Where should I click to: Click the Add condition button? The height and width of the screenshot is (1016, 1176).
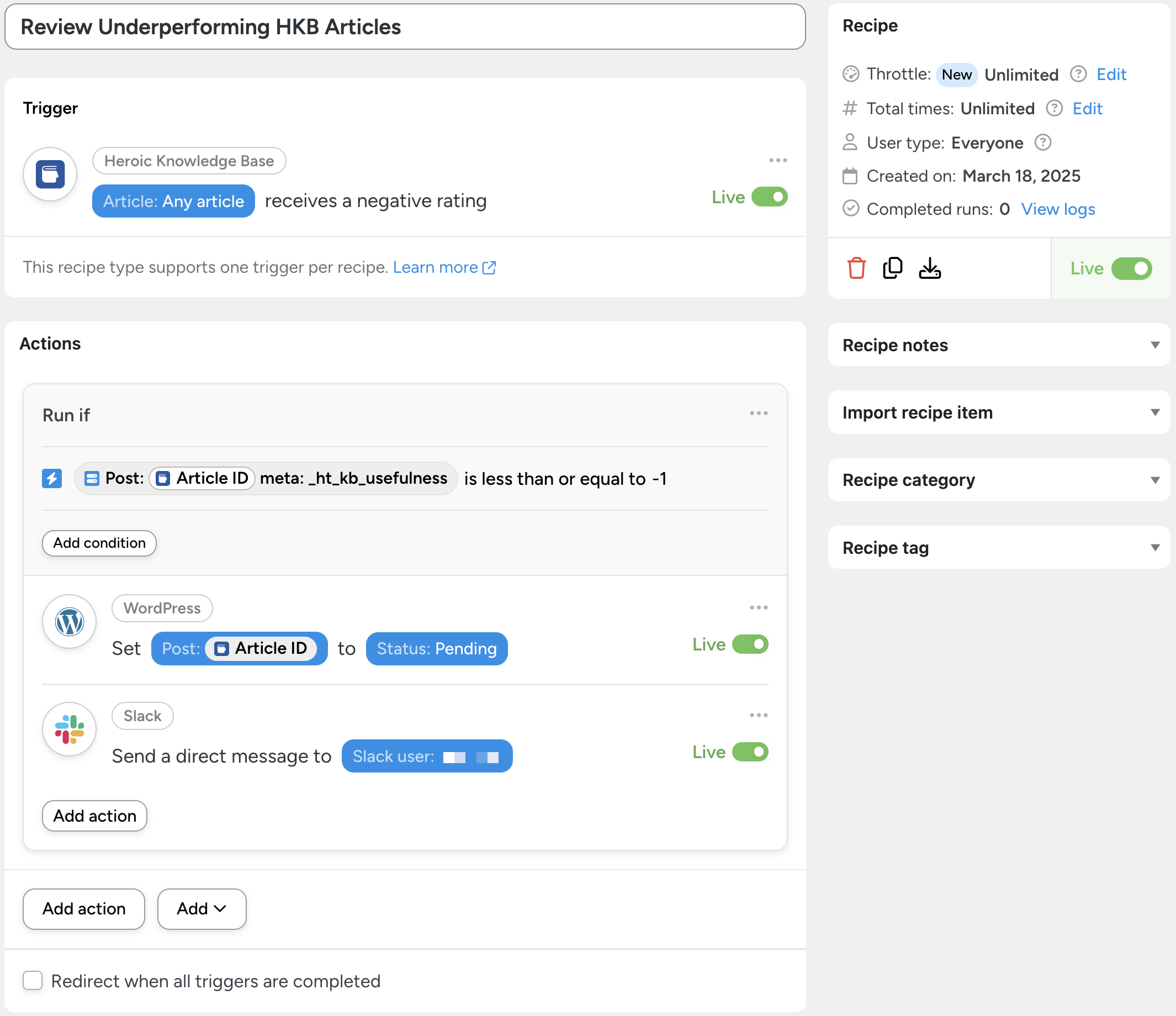coord(99,543)
